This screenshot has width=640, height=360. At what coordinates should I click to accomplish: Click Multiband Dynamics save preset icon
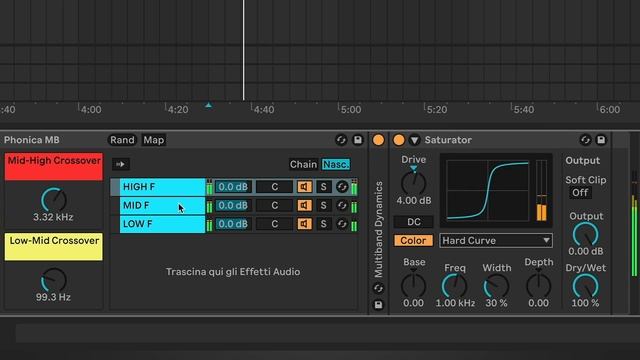(x=378, y=304)
